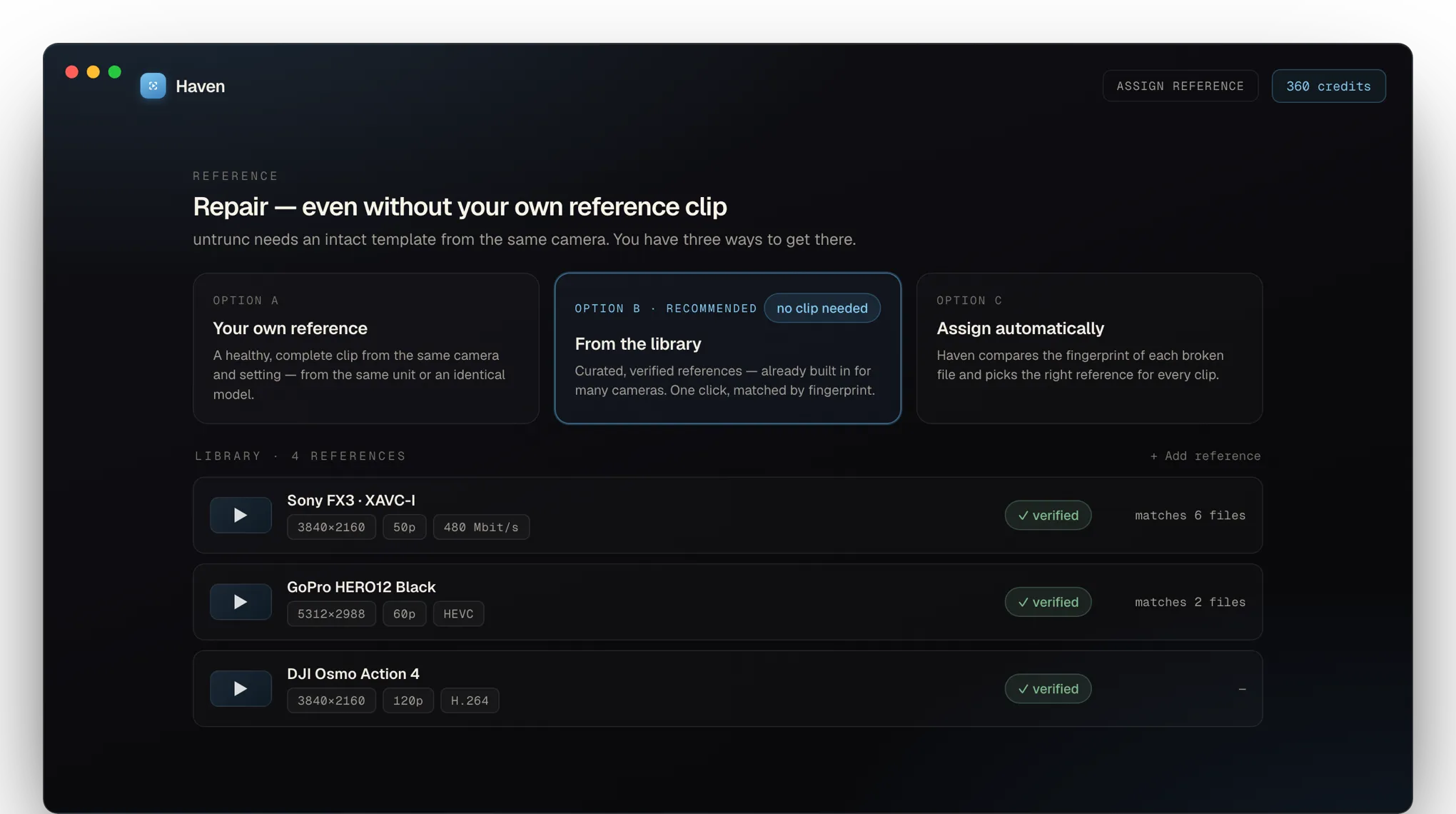Viewport: 1456px width, 814px height.
Task: Click the HEVC codec tag
Action: coord(458,613)
